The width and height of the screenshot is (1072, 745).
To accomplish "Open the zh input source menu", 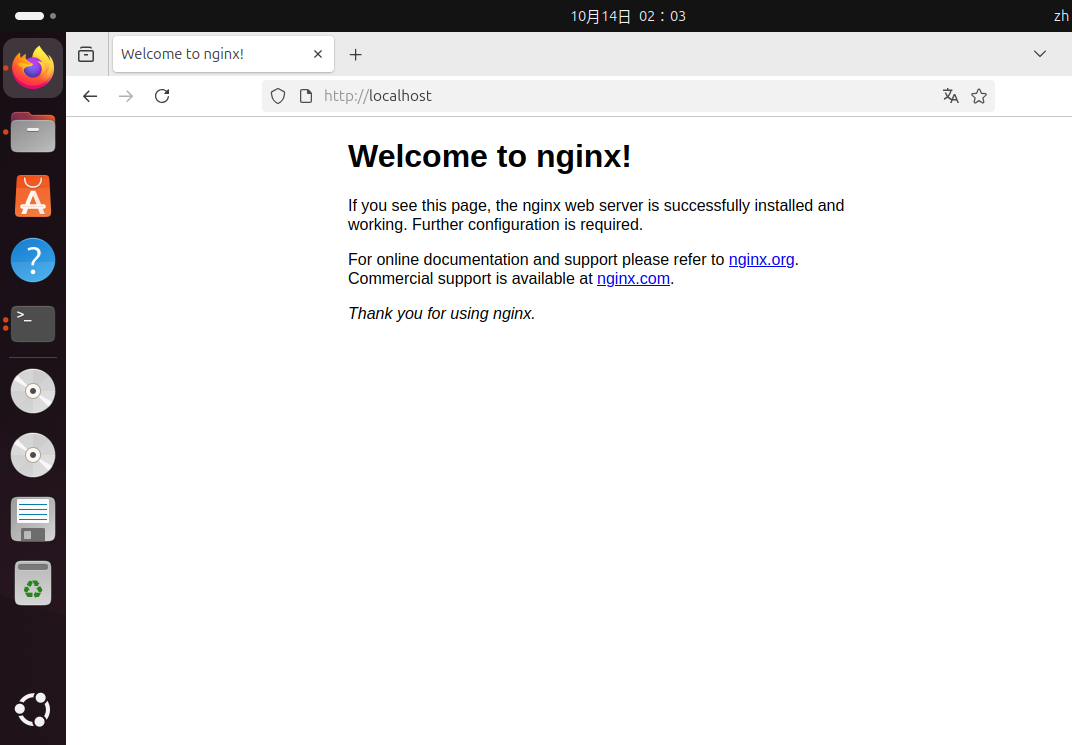I will pos(1061,16).
